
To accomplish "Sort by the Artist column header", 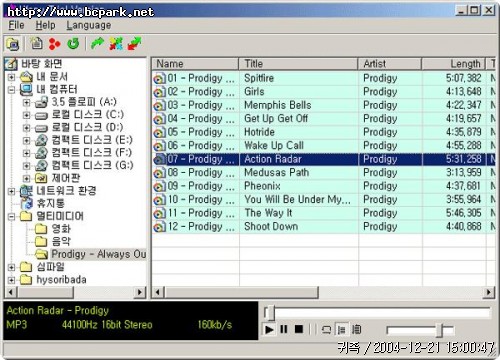I will [x=390, y=64].
